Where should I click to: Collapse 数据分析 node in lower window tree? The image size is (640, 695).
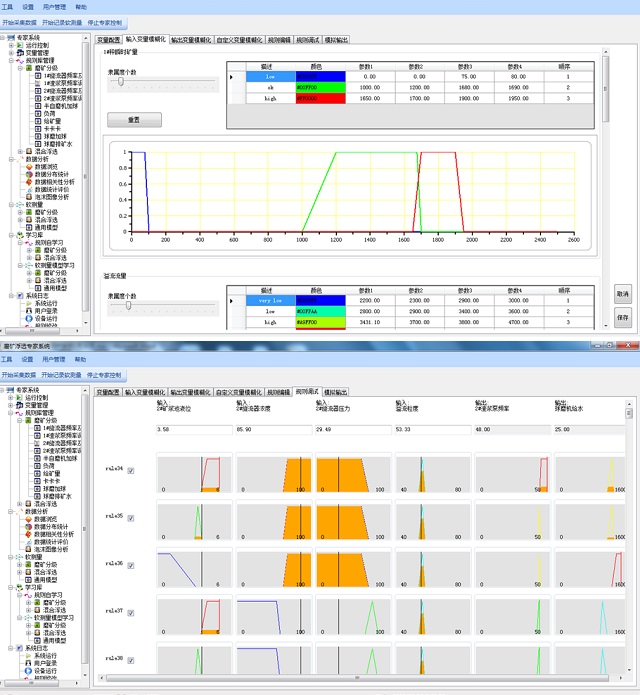point(10,511)
